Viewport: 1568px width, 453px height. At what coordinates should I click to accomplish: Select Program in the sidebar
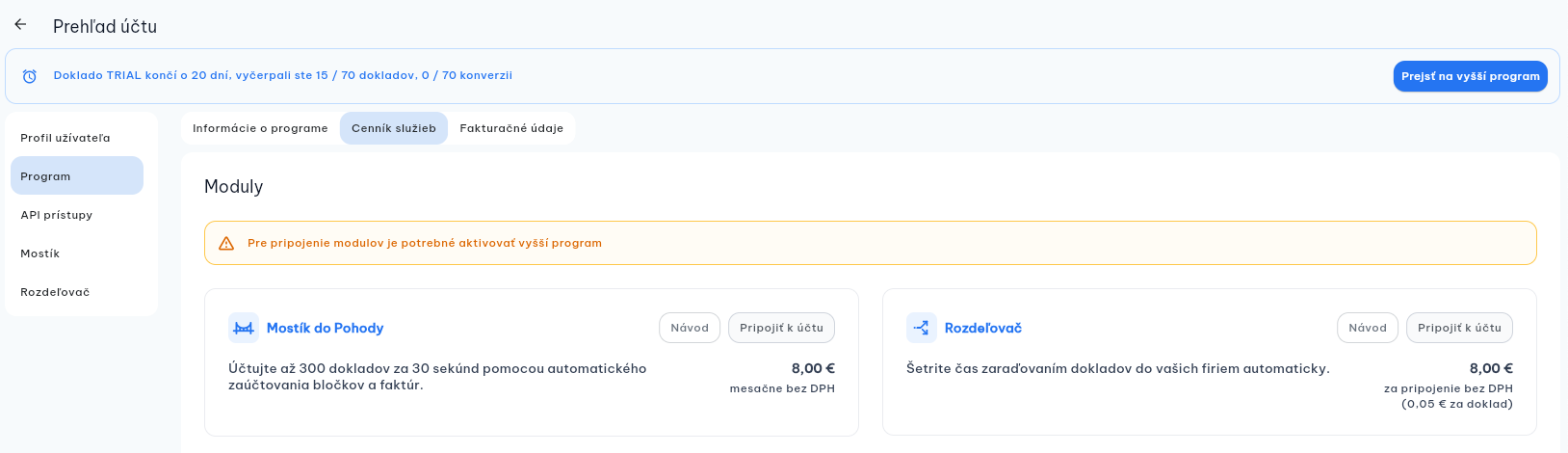77,175
